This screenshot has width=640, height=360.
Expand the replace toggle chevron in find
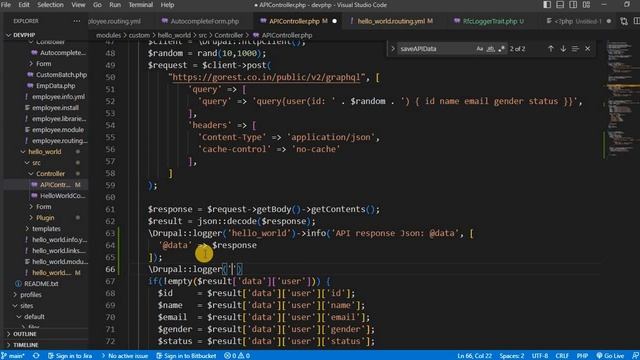(393, 49)
